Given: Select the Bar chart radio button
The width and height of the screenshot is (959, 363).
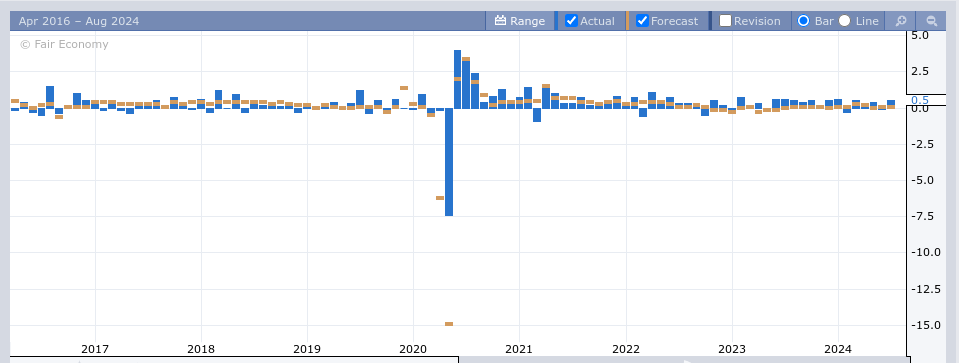Looking at the screenshot, I should pos(804,21).
